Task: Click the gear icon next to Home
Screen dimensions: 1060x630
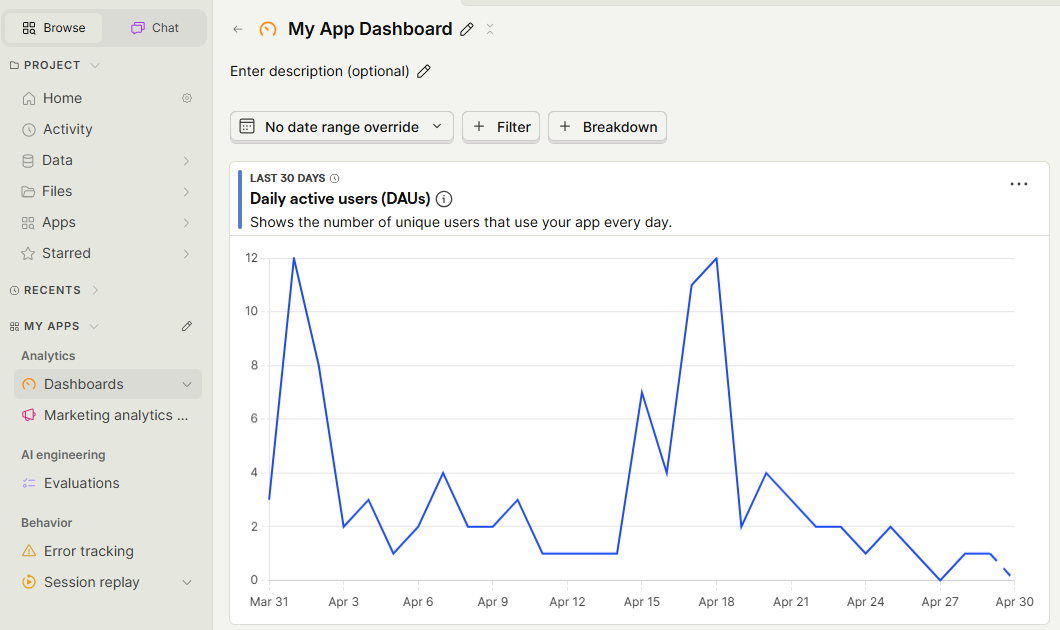Action: tap(187, 98)
